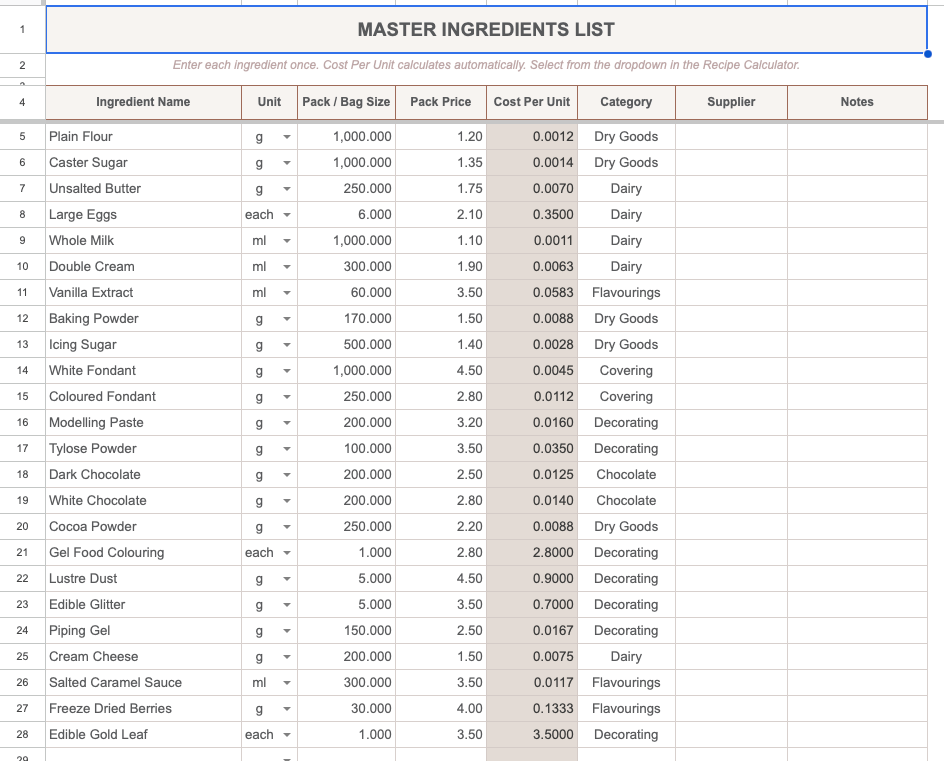Screen dimensions: 944x761
Task: Select cost per unit 0.3500
Action: (532, 215)
